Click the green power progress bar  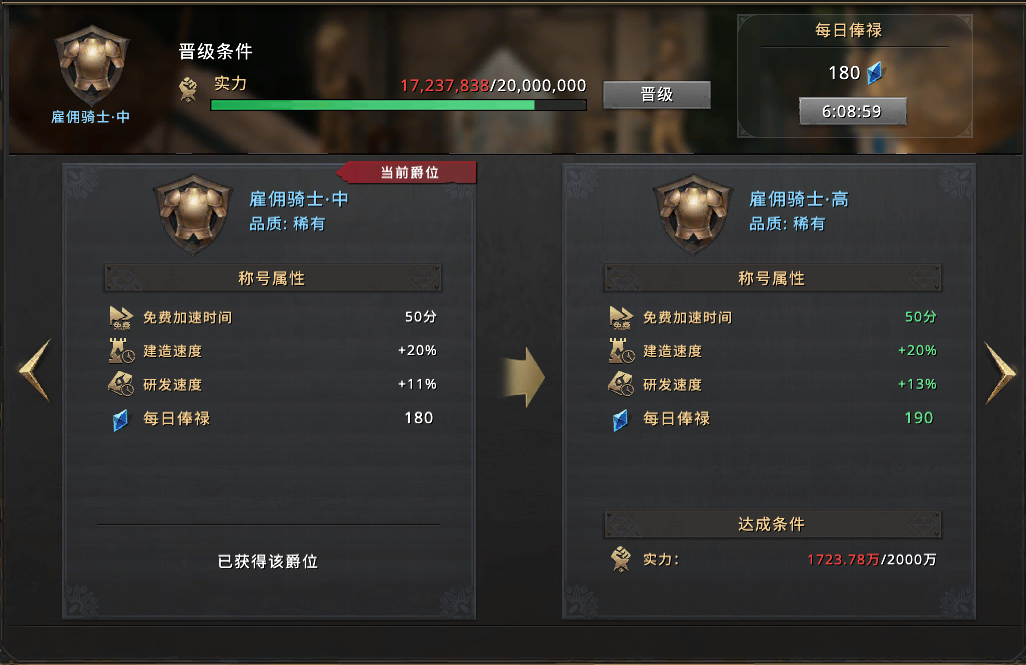(x=398, y=105)
